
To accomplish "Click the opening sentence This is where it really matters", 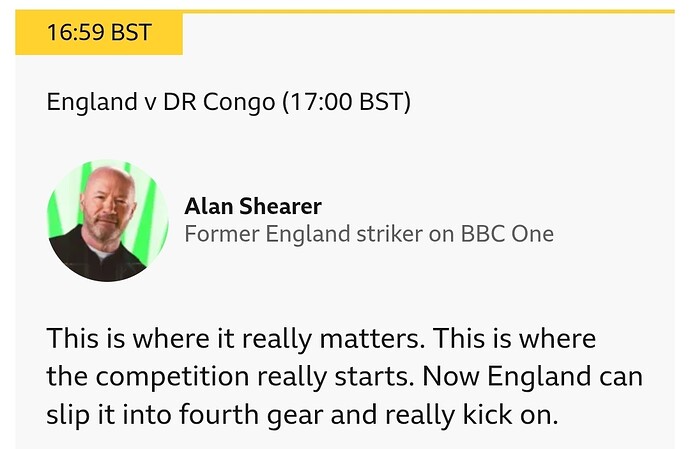I will (x=236, y=339).
